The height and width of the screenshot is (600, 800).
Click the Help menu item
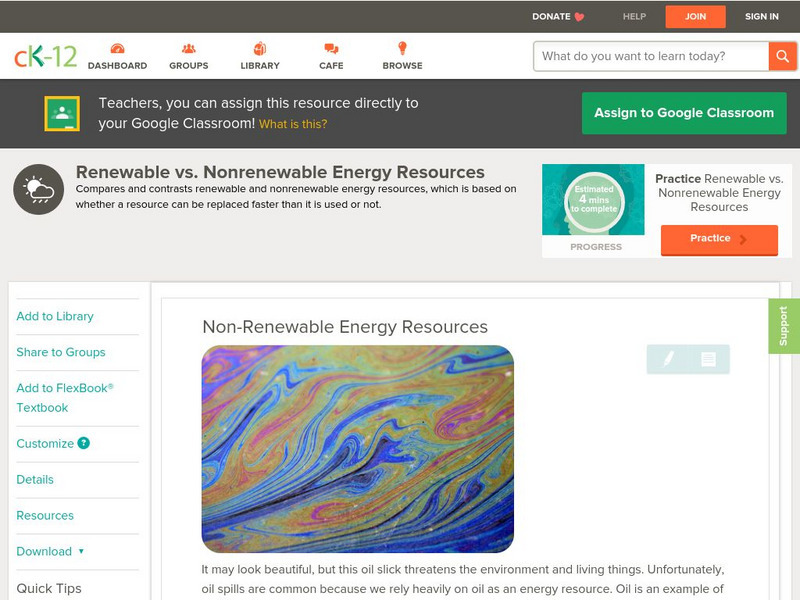(x=634, y=17)
